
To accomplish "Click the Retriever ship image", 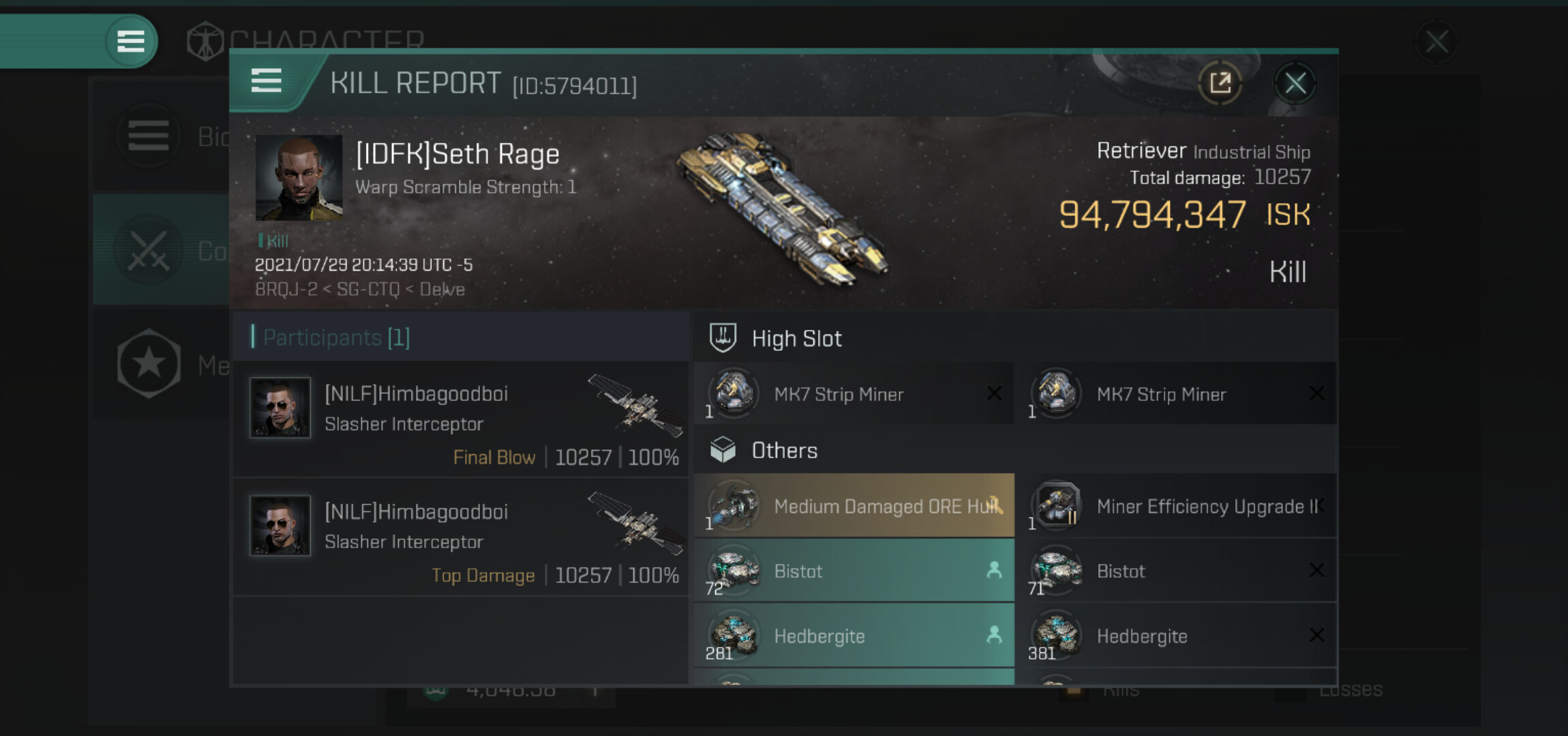I will click(783, 208).
